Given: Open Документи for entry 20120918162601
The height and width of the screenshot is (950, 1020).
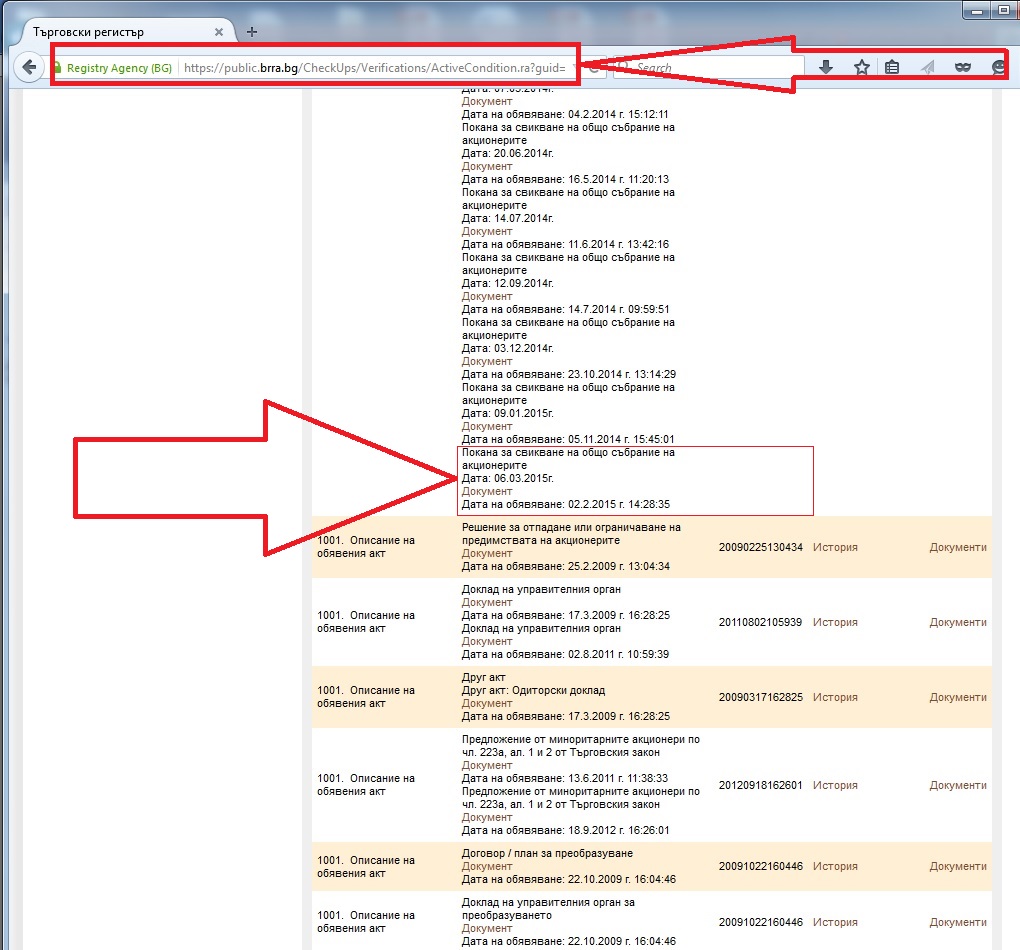Looking at the screenshot, I should click(x=957, y=785).
